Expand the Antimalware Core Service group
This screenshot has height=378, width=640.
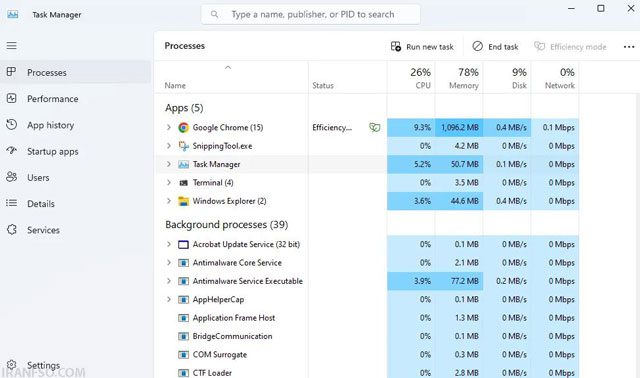(169, 262)
